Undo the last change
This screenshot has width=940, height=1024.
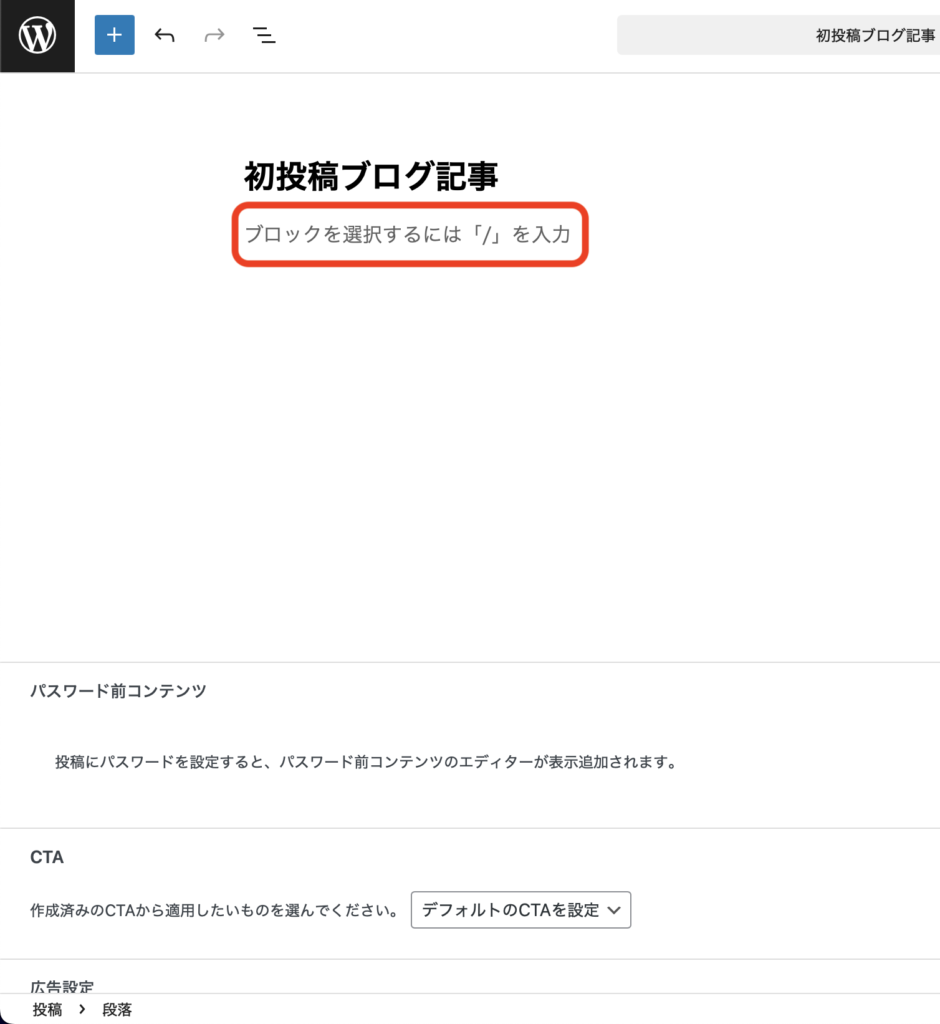click(165, 36)
